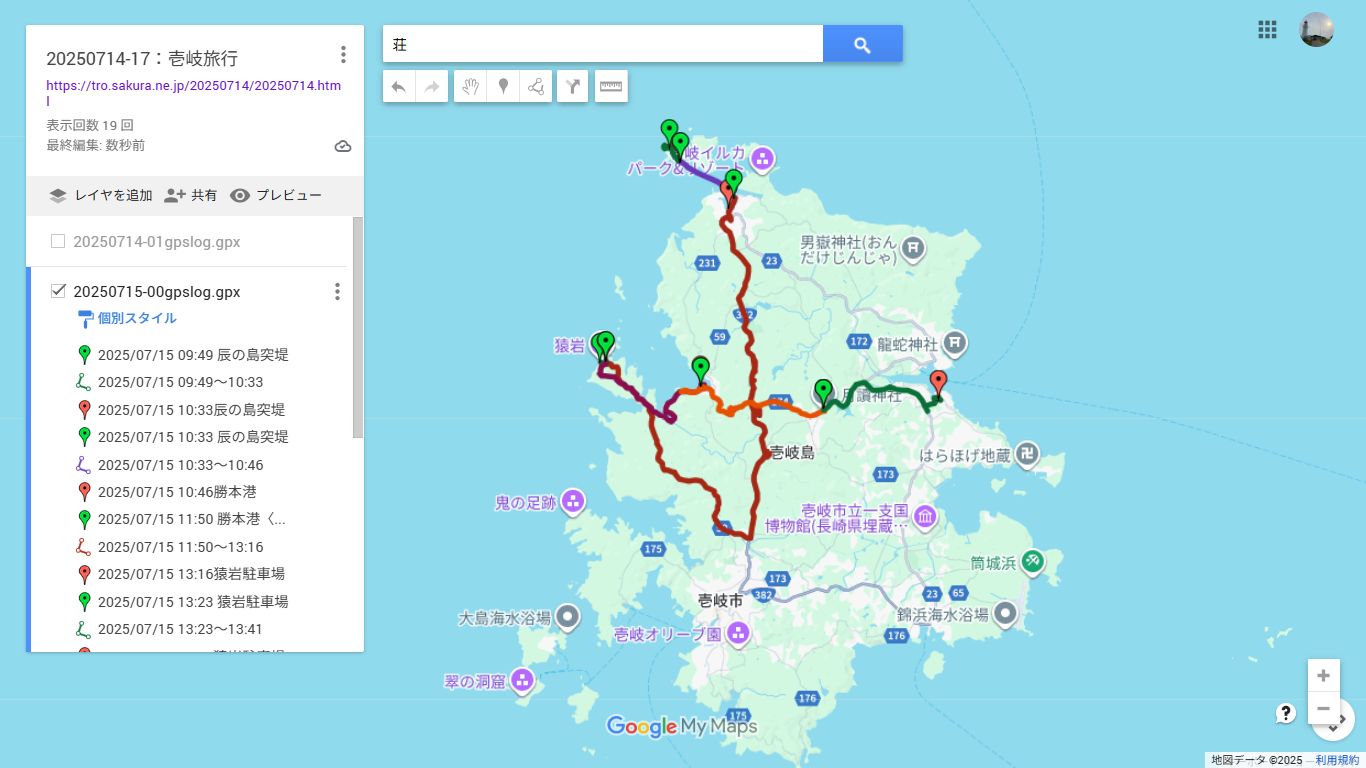Open 20250715-00gpslog.gpx layer options menu
Viewport: 1366px width, 768px height.
[337, 291]
